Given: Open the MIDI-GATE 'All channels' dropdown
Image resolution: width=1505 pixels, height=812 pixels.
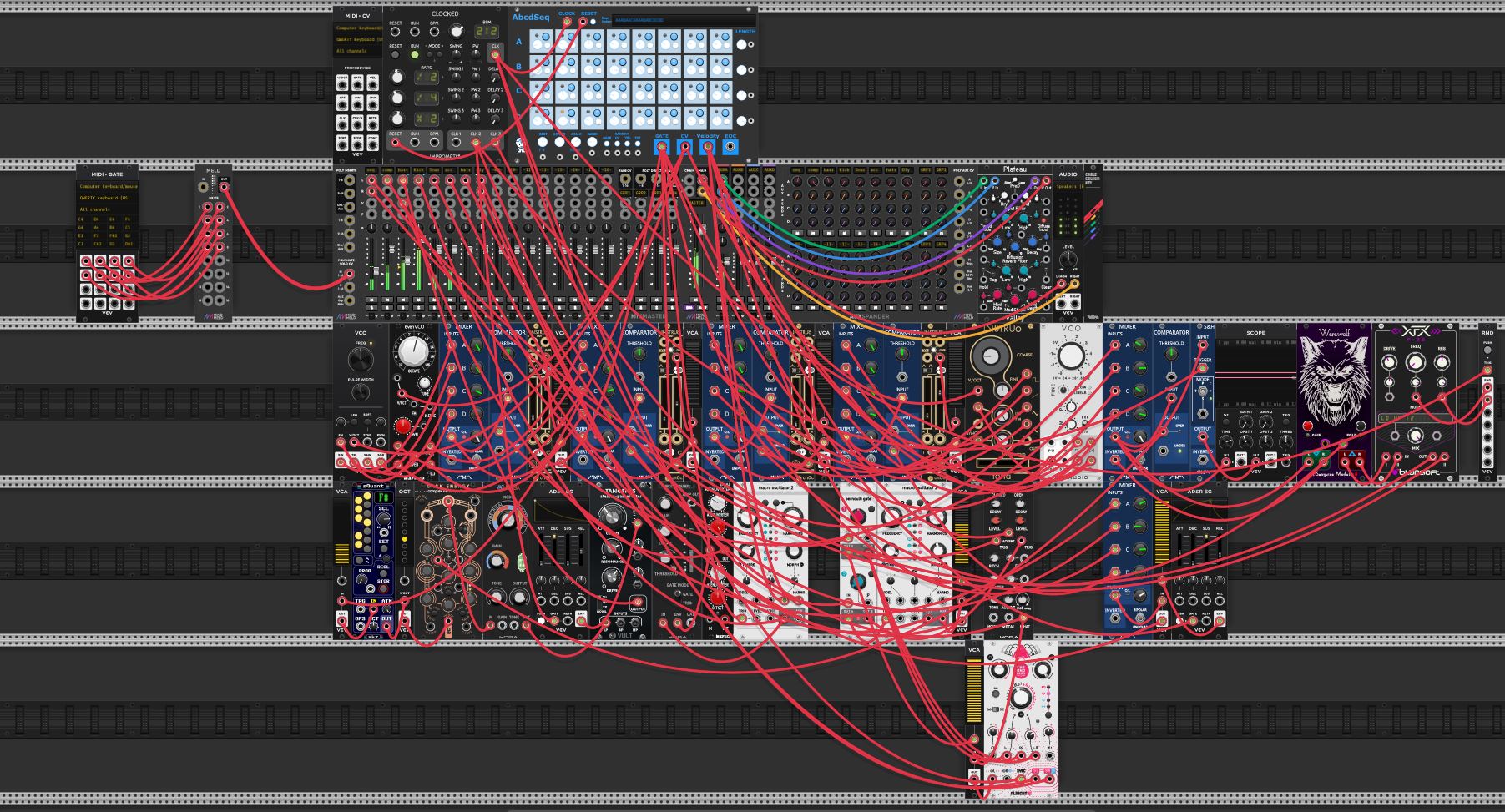Looking at the screenshot, I should (x=108, y=209).
